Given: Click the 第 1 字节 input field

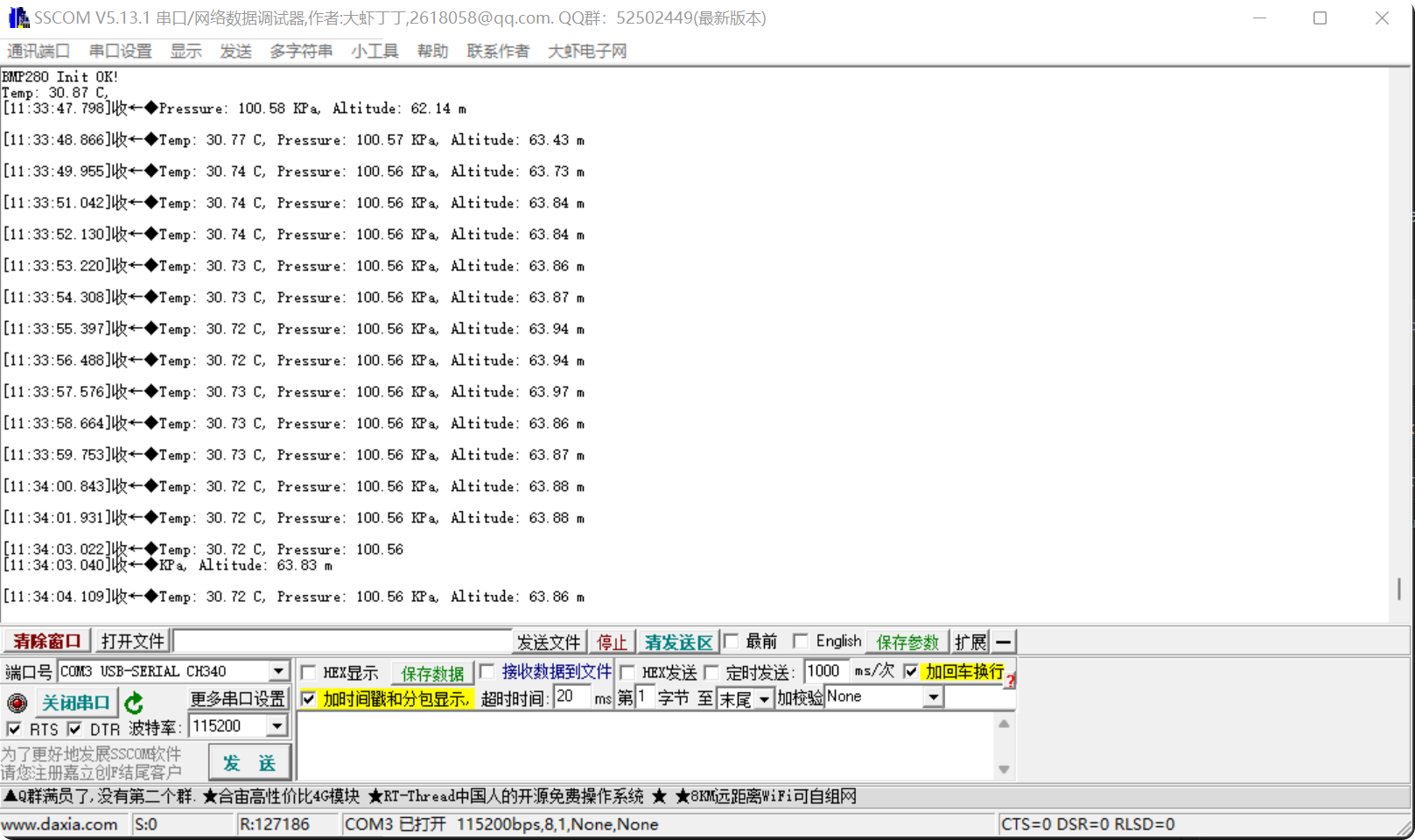Looking at the screenshot, I should coord(645,697).
